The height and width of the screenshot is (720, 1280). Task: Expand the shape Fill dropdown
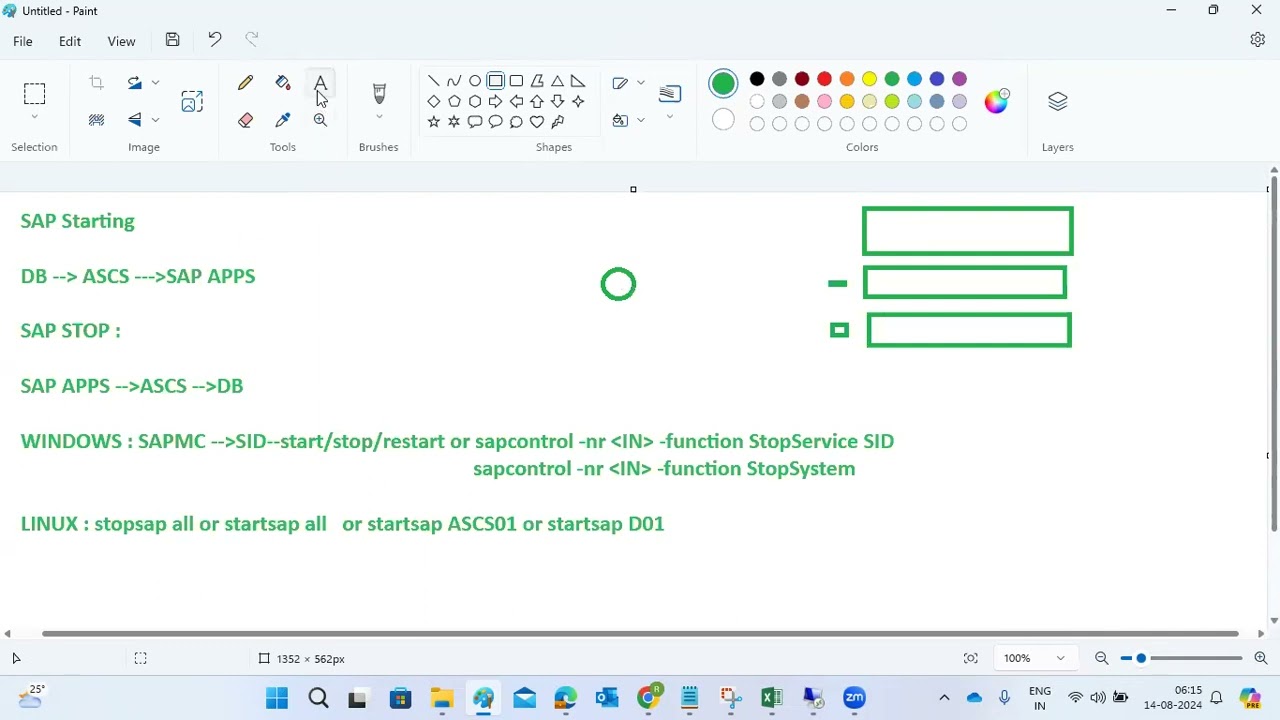pyautogui.click(x=641, y=120)
